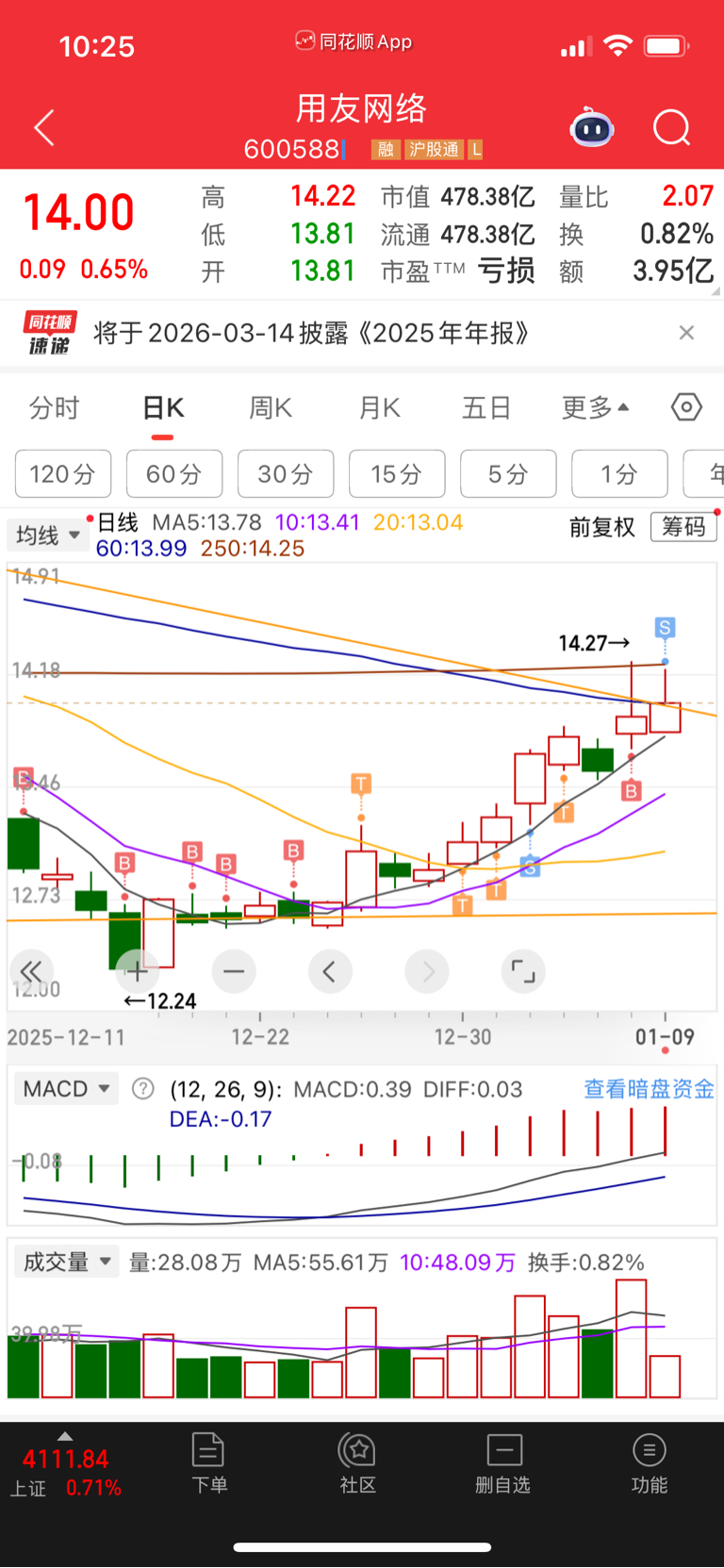The image size is (724, 1568).
Task: Tap 删自选 remove from watchlist
Action: (503, 1463)
